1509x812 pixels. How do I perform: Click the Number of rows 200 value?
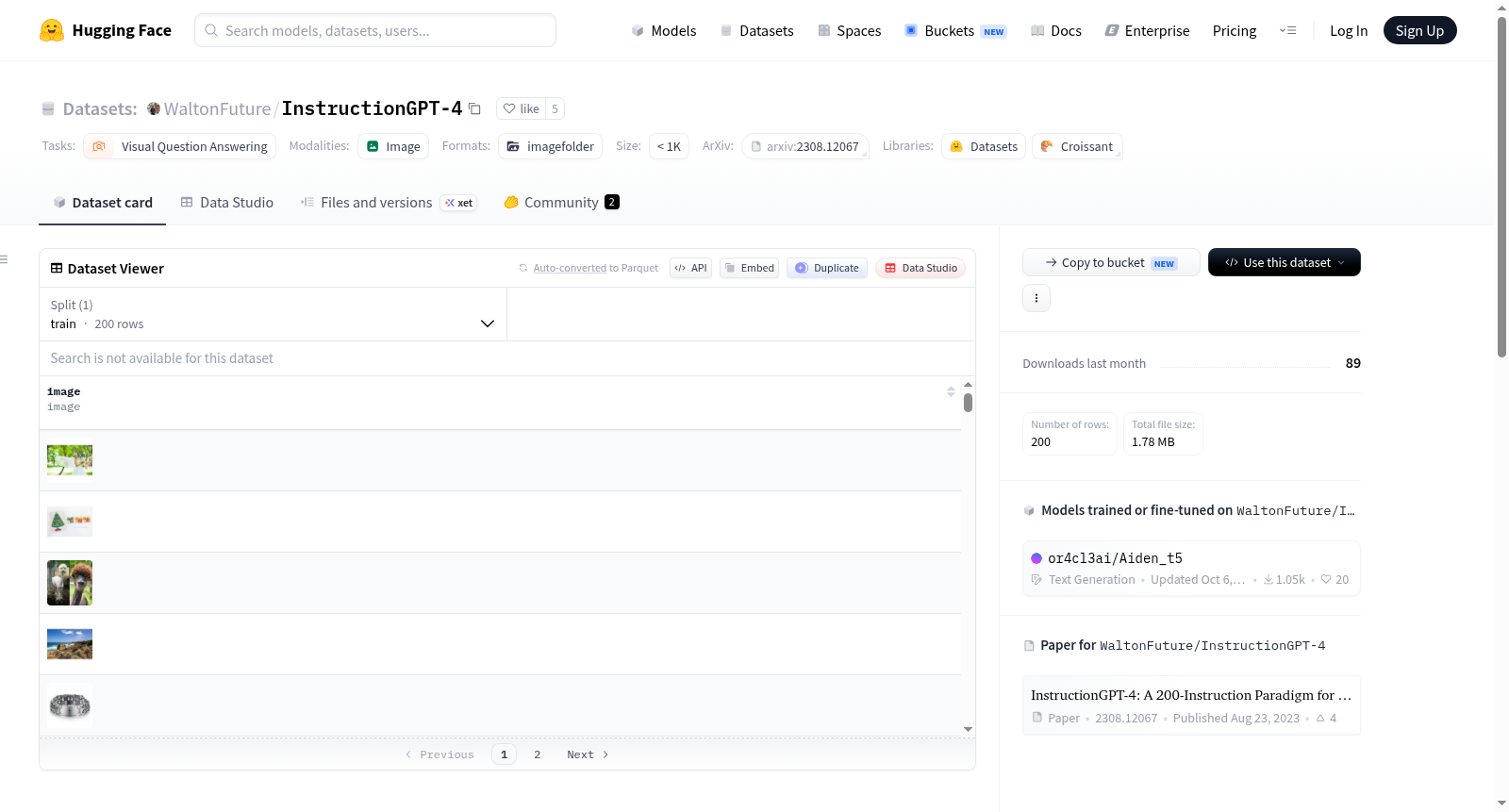(x=1040, y=442)
